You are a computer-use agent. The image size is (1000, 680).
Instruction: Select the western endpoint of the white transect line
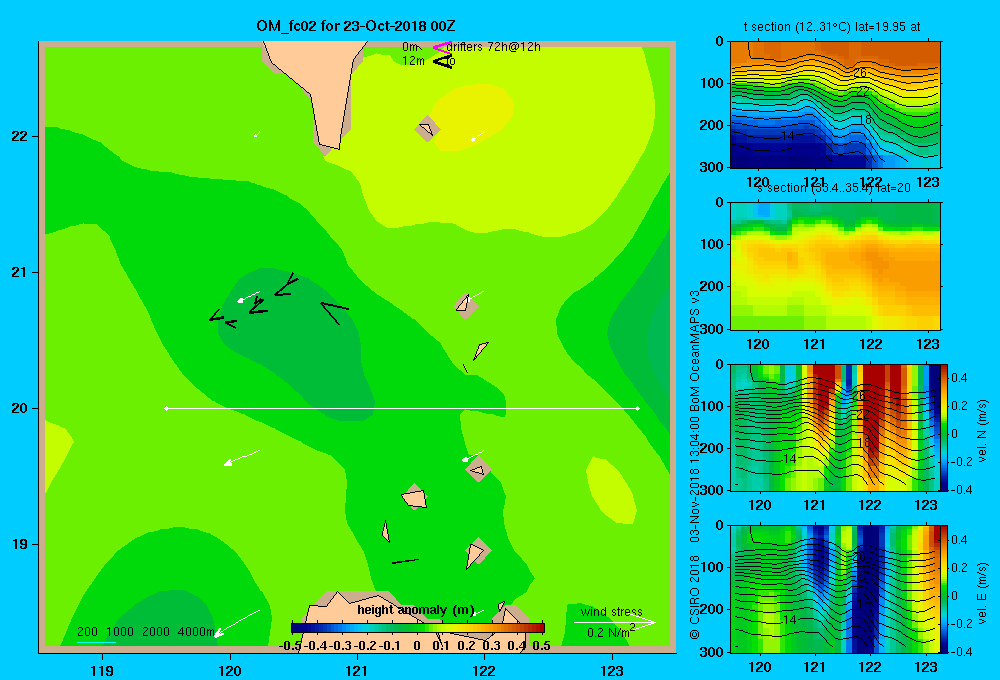(x=166, y=408)
